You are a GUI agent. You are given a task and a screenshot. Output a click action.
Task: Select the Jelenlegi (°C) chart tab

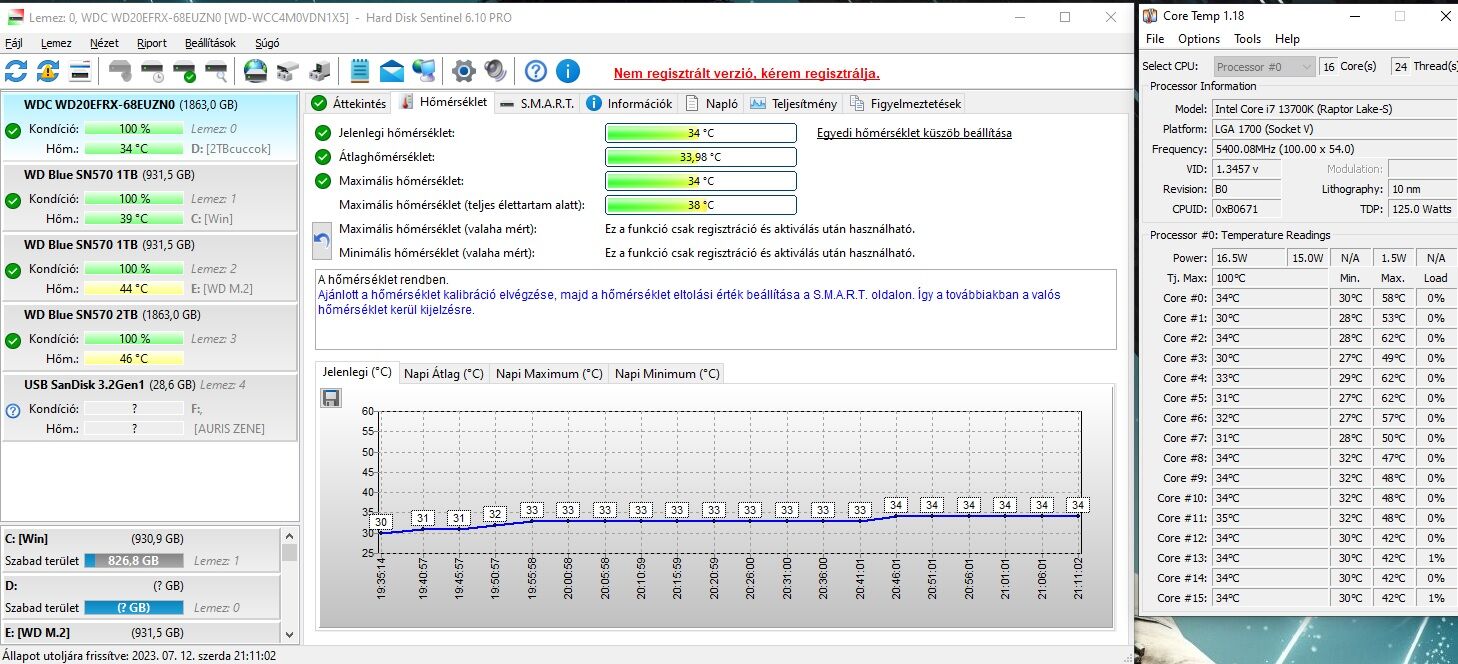click(x=357, y=372)
